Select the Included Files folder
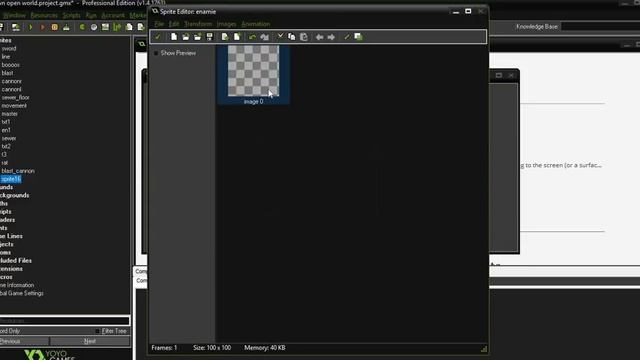 16,261
